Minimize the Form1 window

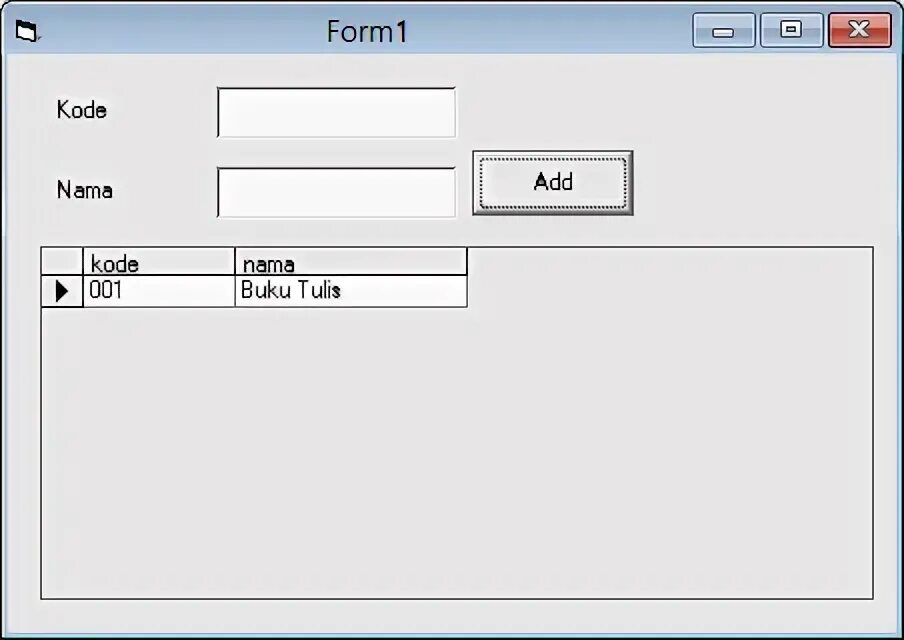(x=723, y=31)
